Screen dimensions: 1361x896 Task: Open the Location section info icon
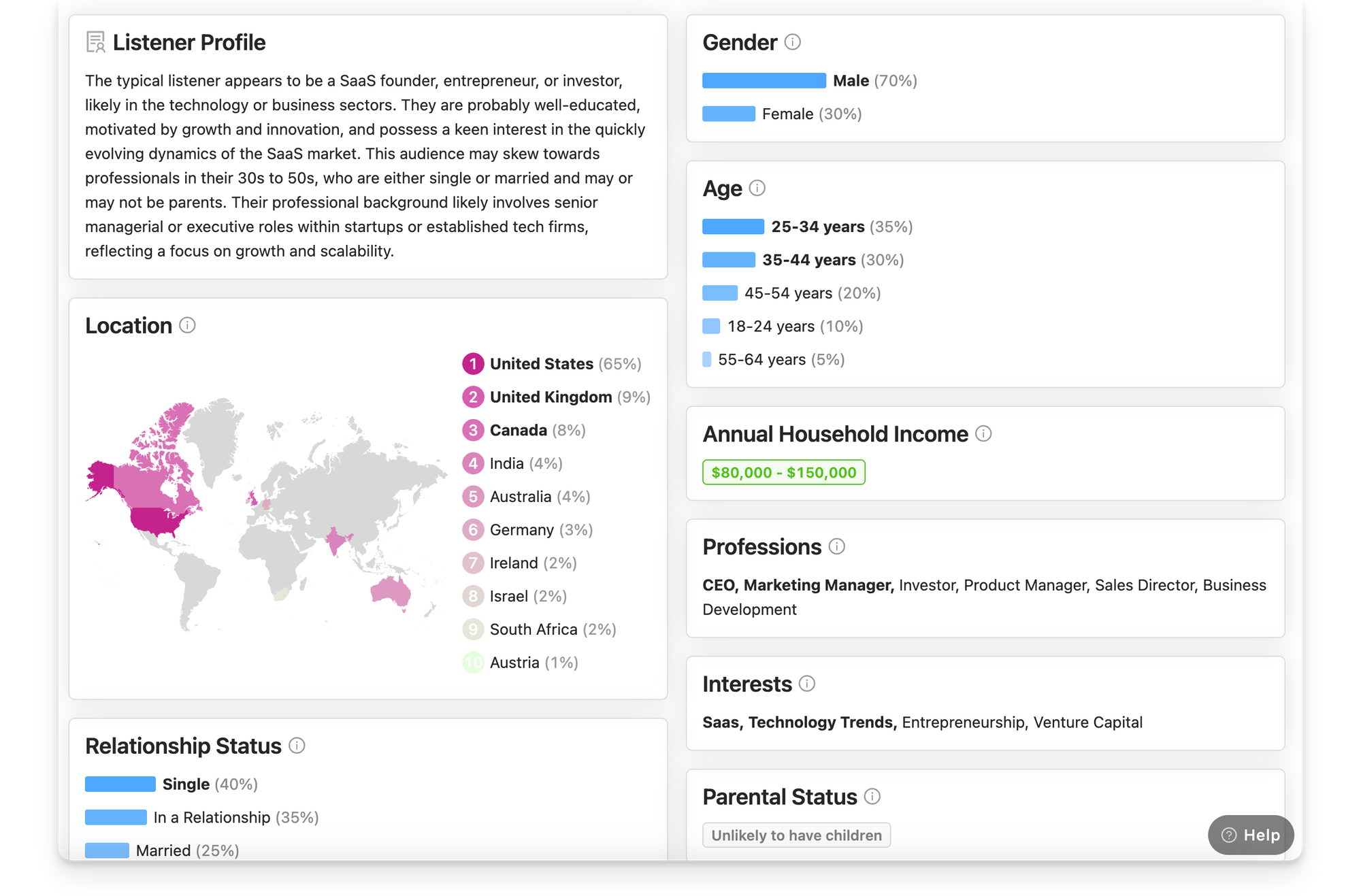pos(186,326)
